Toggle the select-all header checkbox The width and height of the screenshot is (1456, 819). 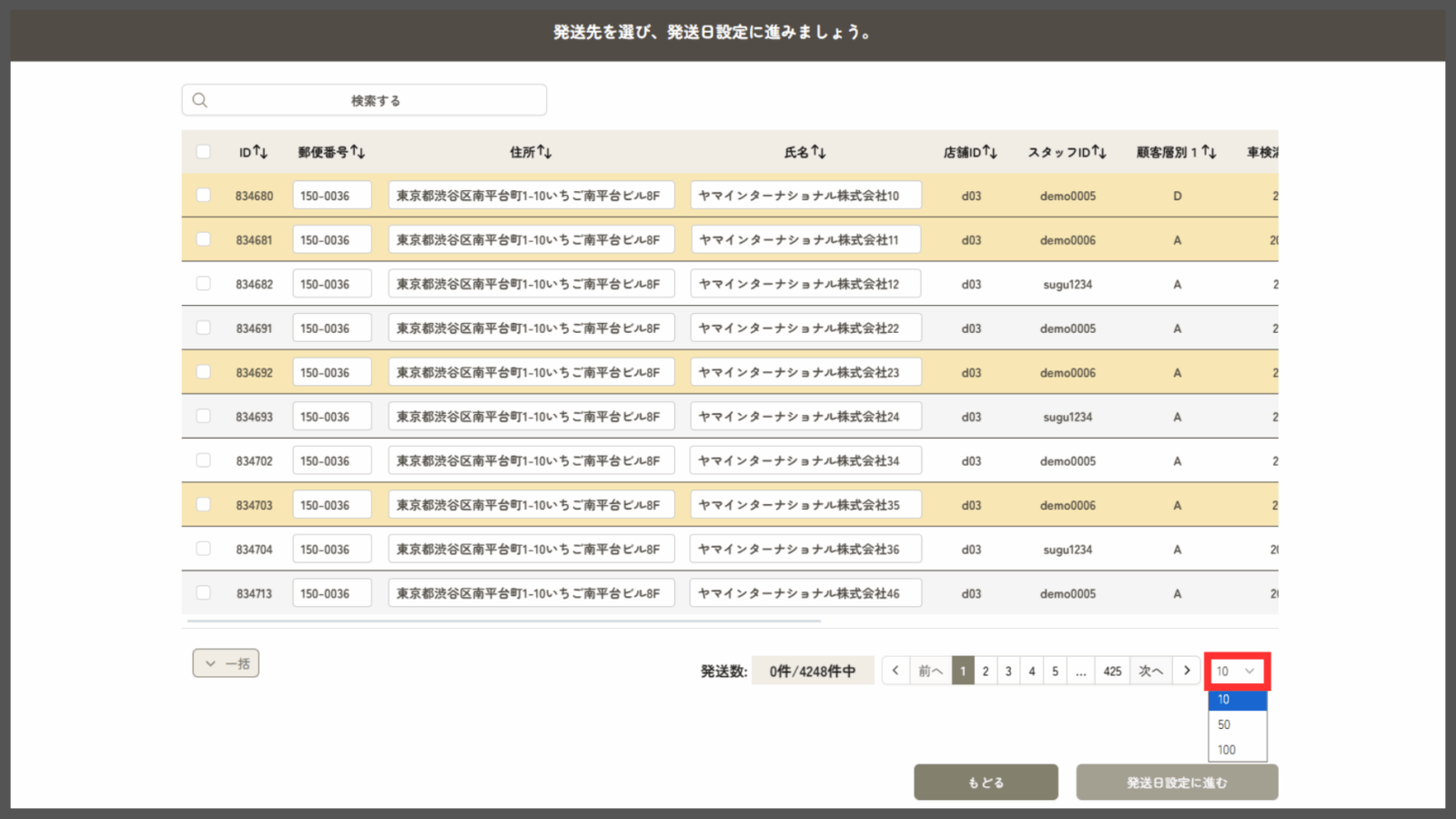tap(203, 152)
